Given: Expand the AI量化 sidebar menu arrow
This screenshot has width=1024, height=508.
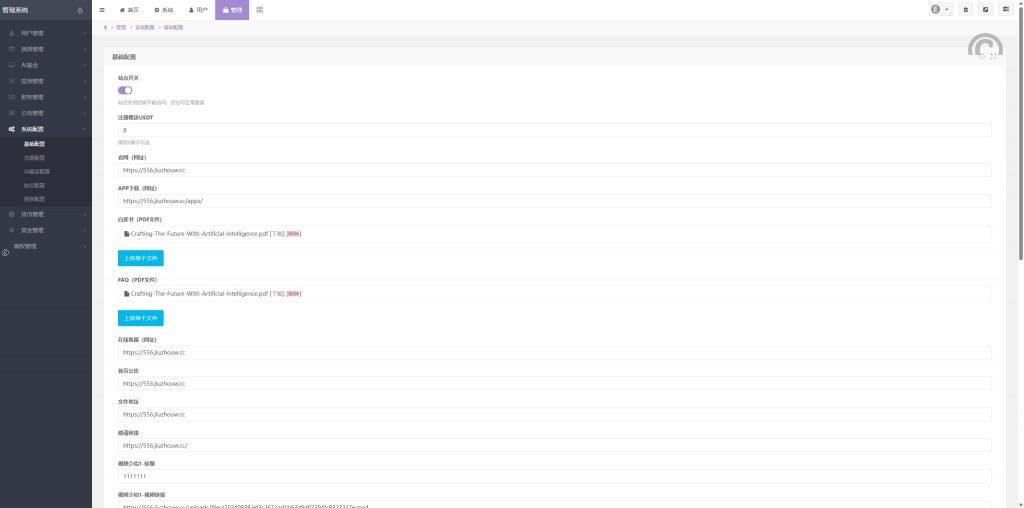Looking at the screenshot, I should pyautogui.click(x=85, y=65).
